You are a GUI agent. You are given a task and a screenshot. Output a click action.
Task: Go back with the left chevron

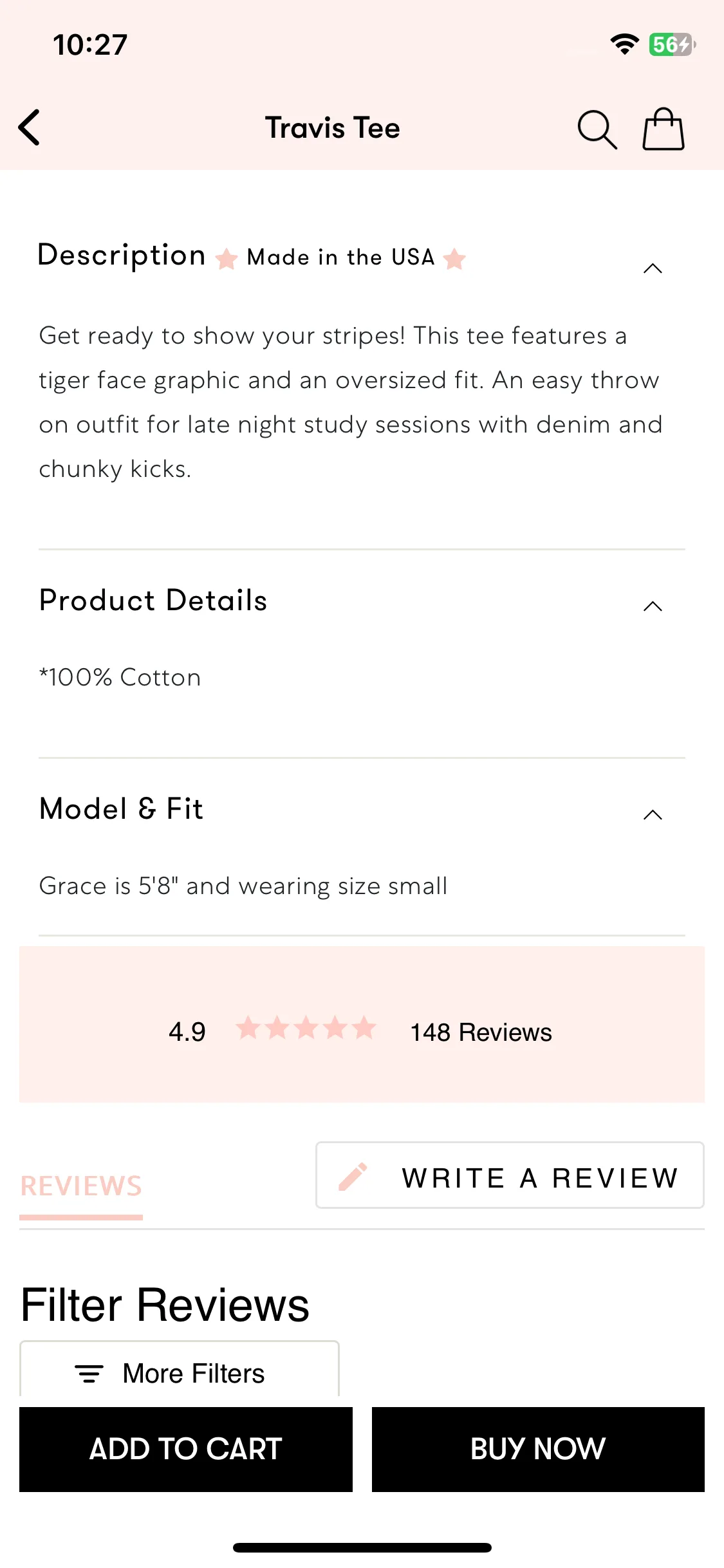(29, 127)
